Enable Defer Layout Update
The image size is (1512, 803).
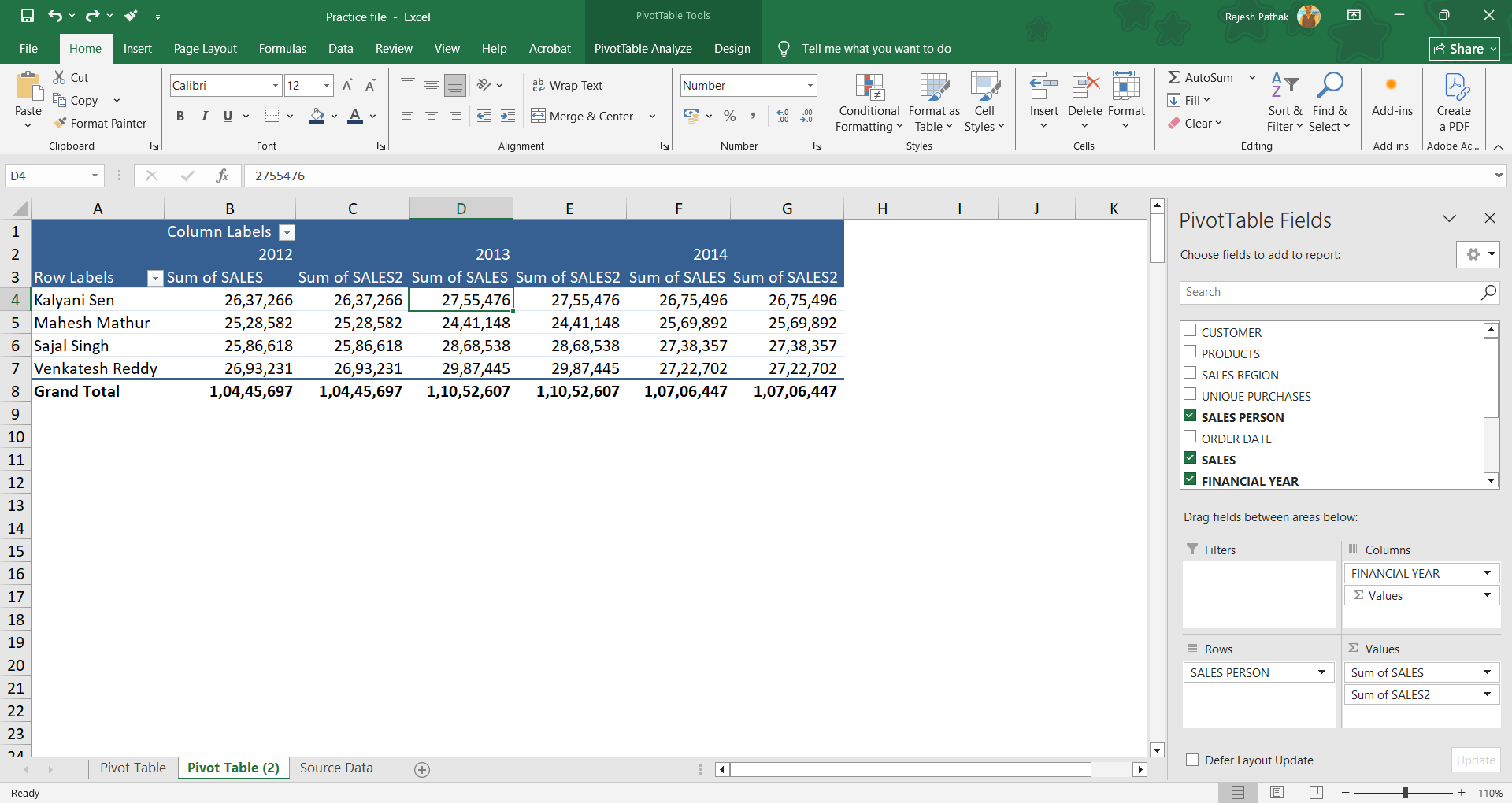point(1191,760)
